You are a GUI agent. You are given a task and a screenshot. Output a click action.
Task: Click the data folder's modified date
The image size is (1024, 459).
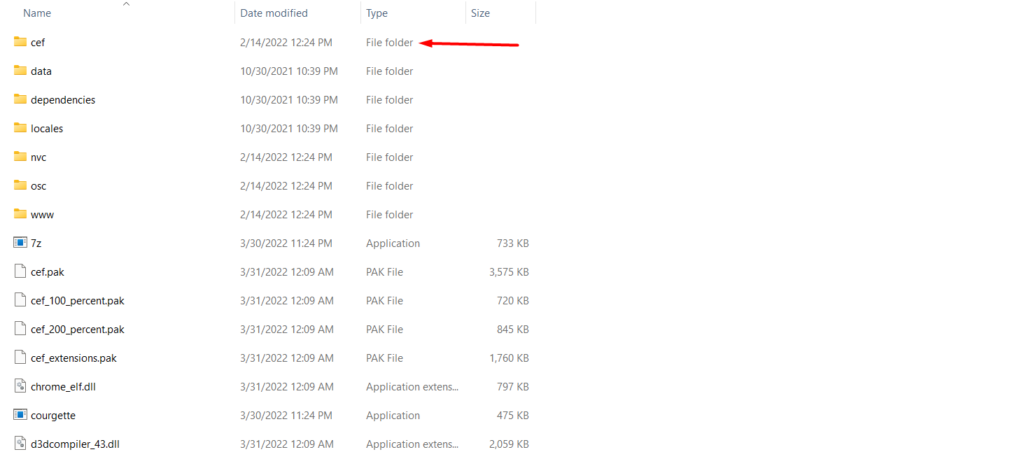pos(289,71)
